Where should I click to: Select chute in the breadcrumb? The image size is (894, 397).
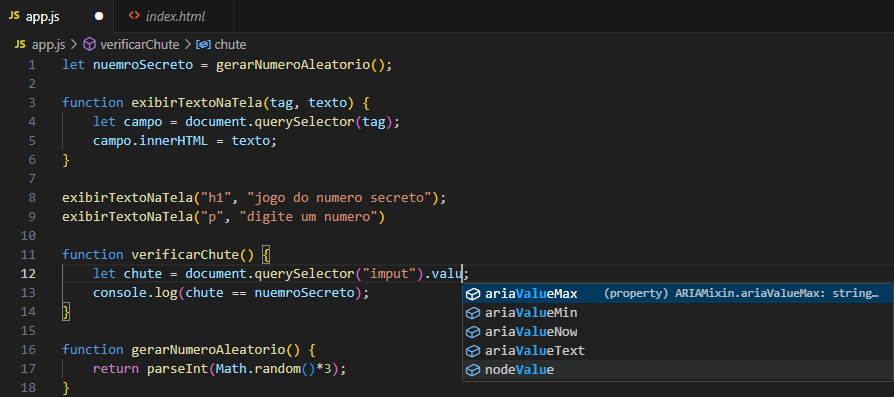tap(230, 44)
